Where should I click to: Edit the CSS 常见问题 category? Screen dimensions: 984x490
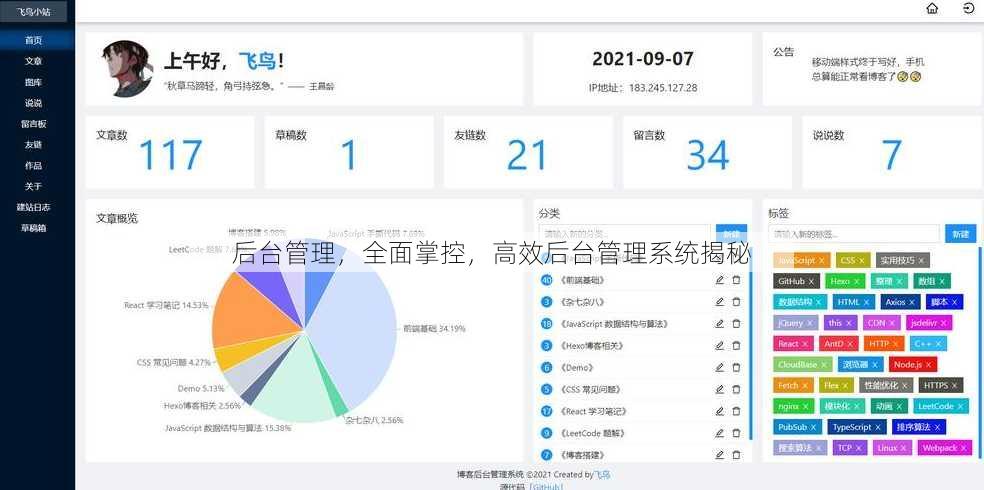tap(720, 390)
